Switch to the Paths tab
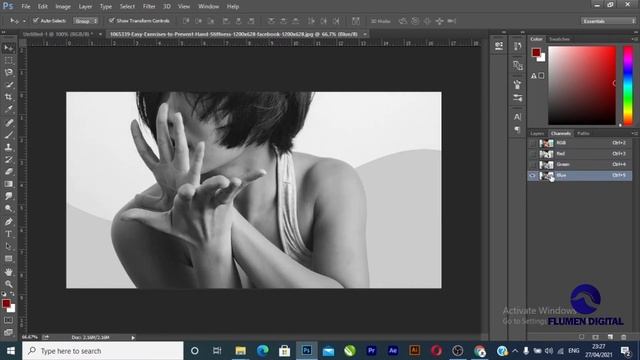 coord(583,133)
